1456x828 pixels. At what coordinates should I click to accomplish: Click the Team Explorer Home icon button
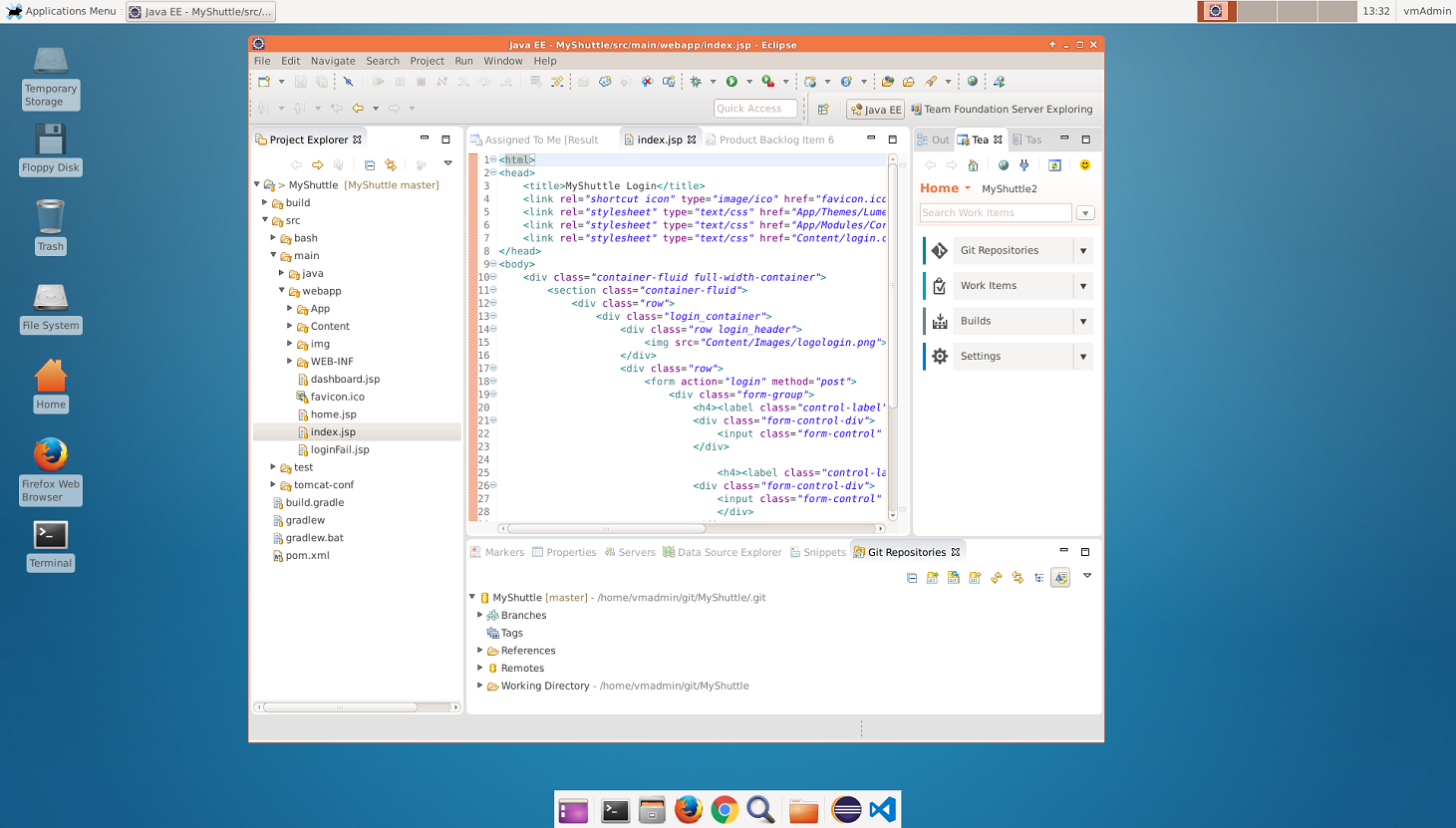click(974, 165)
